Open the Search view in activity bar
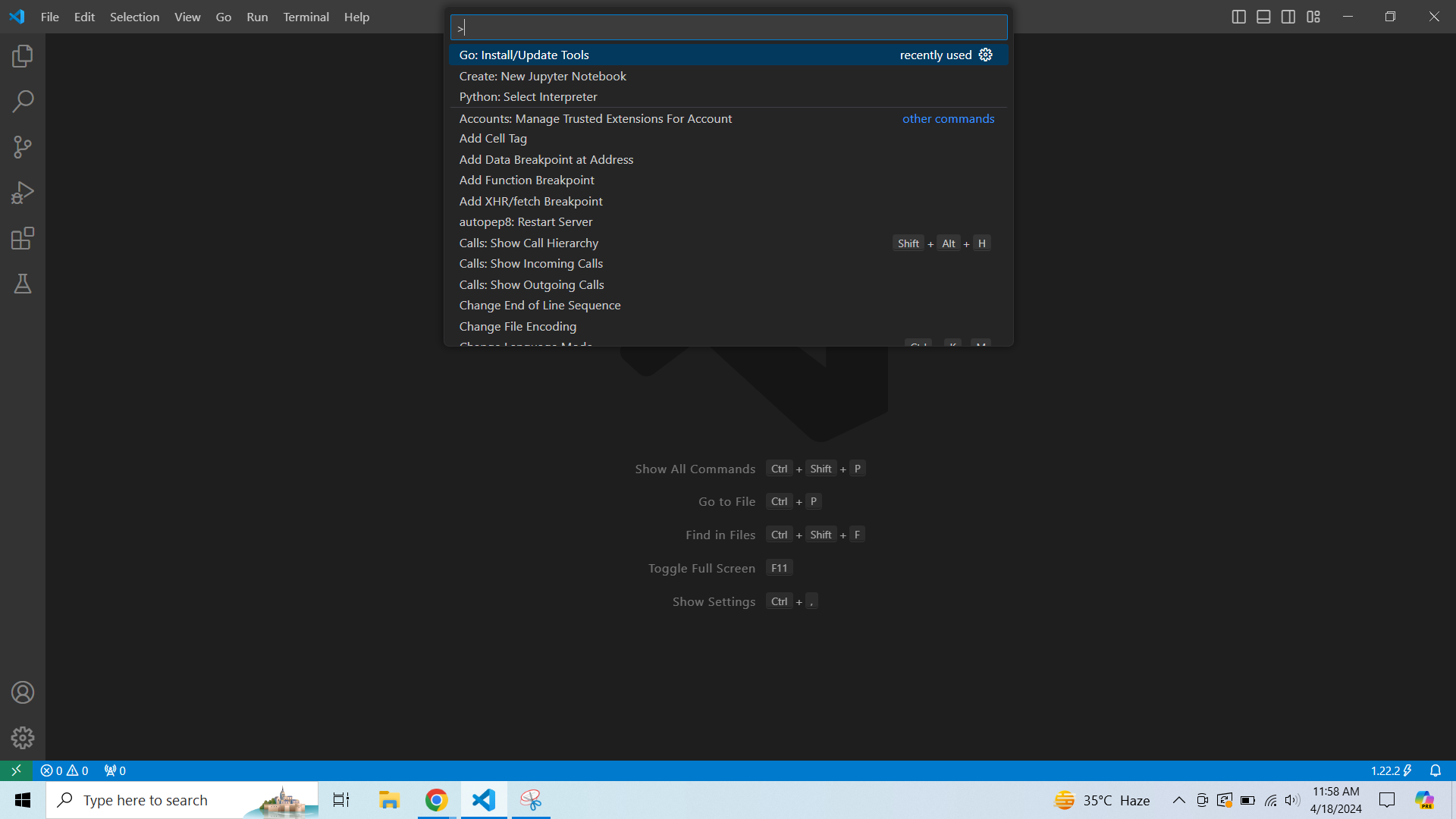Image resolution: width=1456 pixels, height=819 pixels. 23,102
